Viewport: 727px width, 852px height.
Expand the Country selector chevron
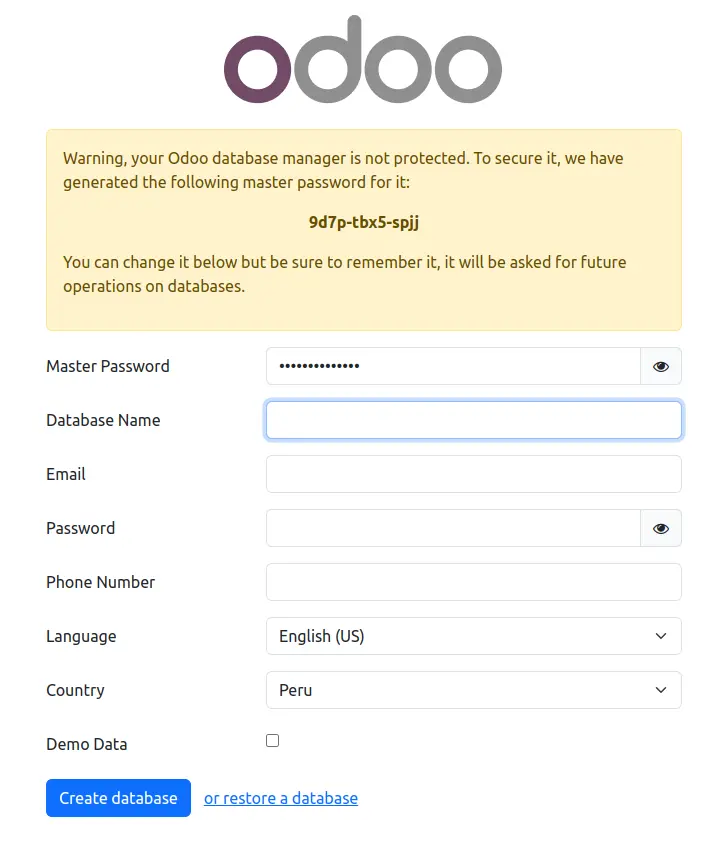point(660,690)
